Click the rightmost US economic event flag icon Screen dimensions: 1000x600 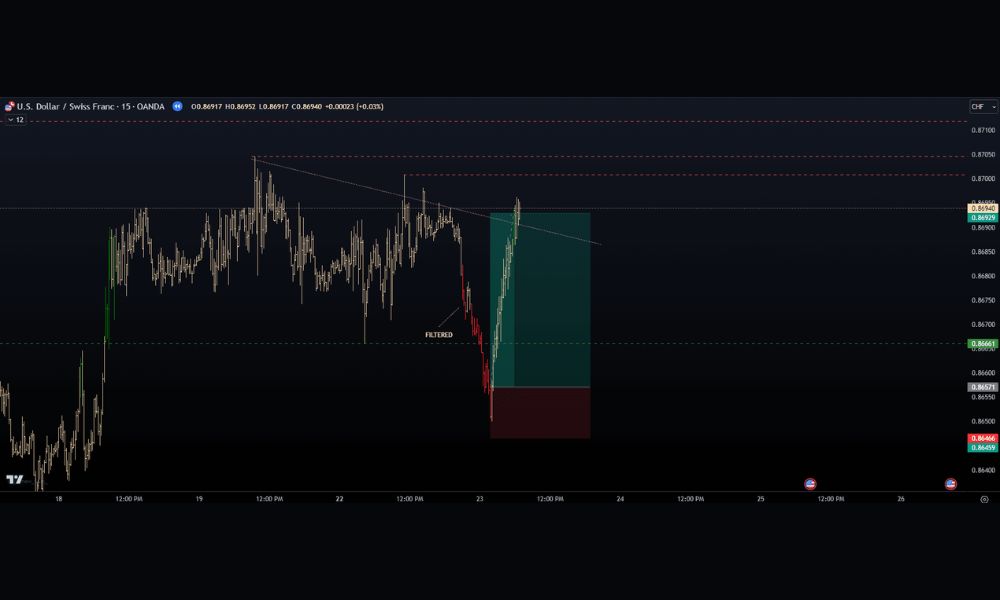(x=951, y=484)
